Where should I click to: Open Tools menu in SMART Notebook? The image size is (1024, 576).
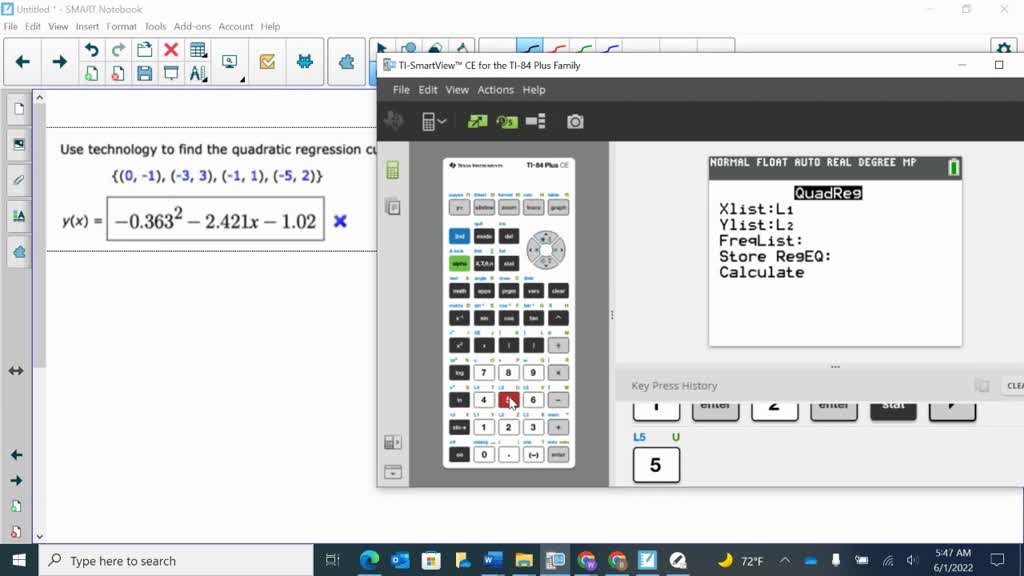[x=155, y=27]
